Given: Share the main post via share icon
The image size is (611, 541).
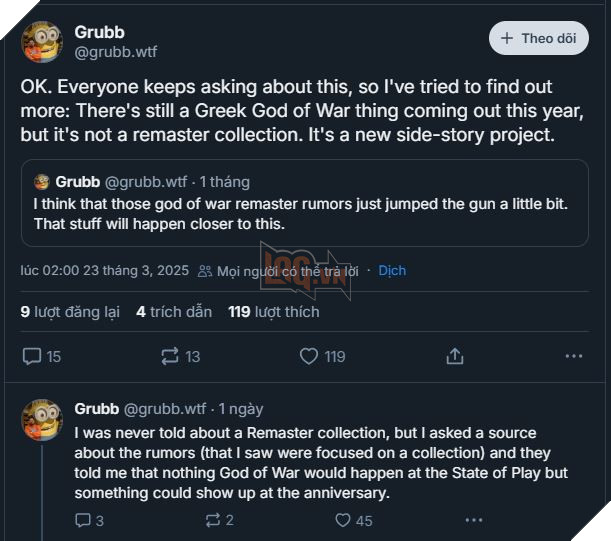Looking at the screenshot, I should click(x=454, y=356).
